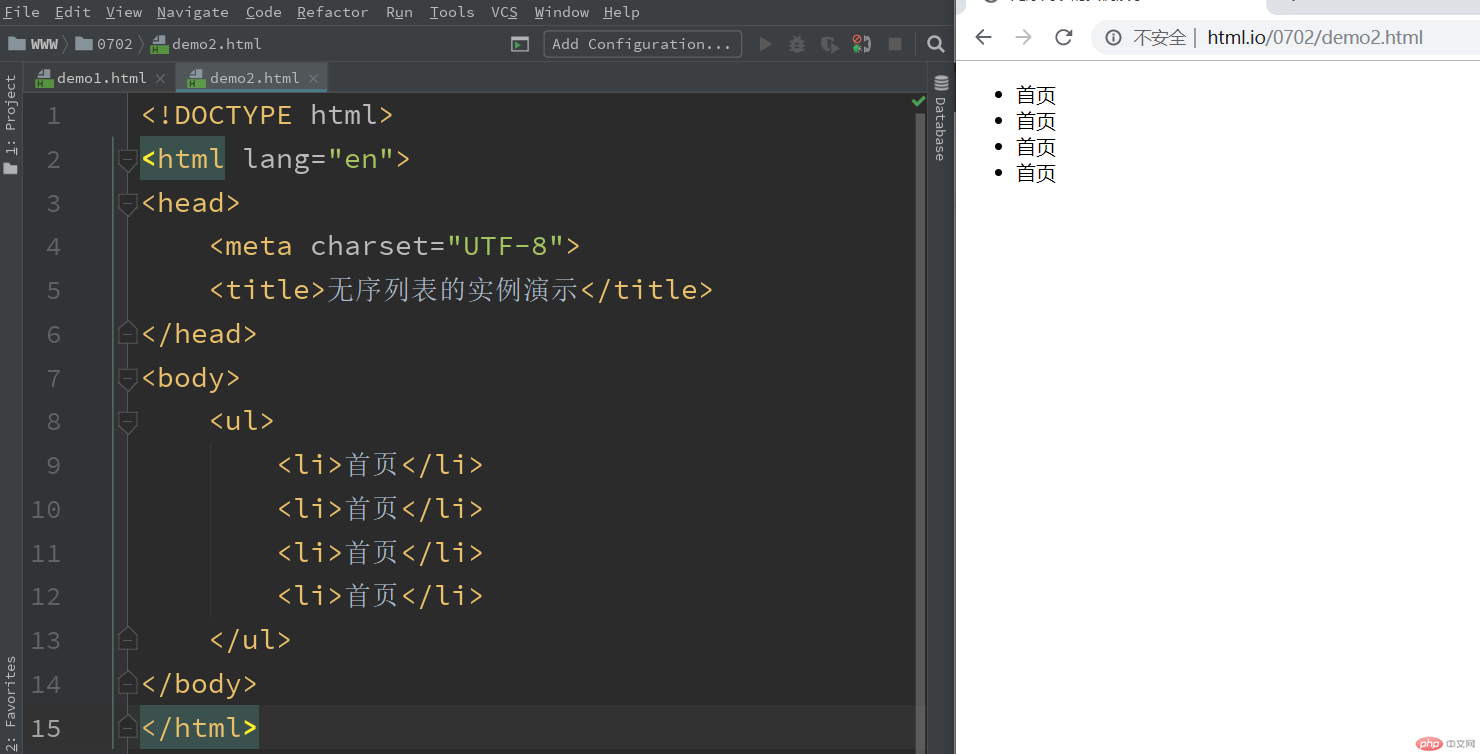The height and width of the screenshot is (754, 1480).
Task: Collapse the ul tag fold on line 8
Action: click(127, 422)
